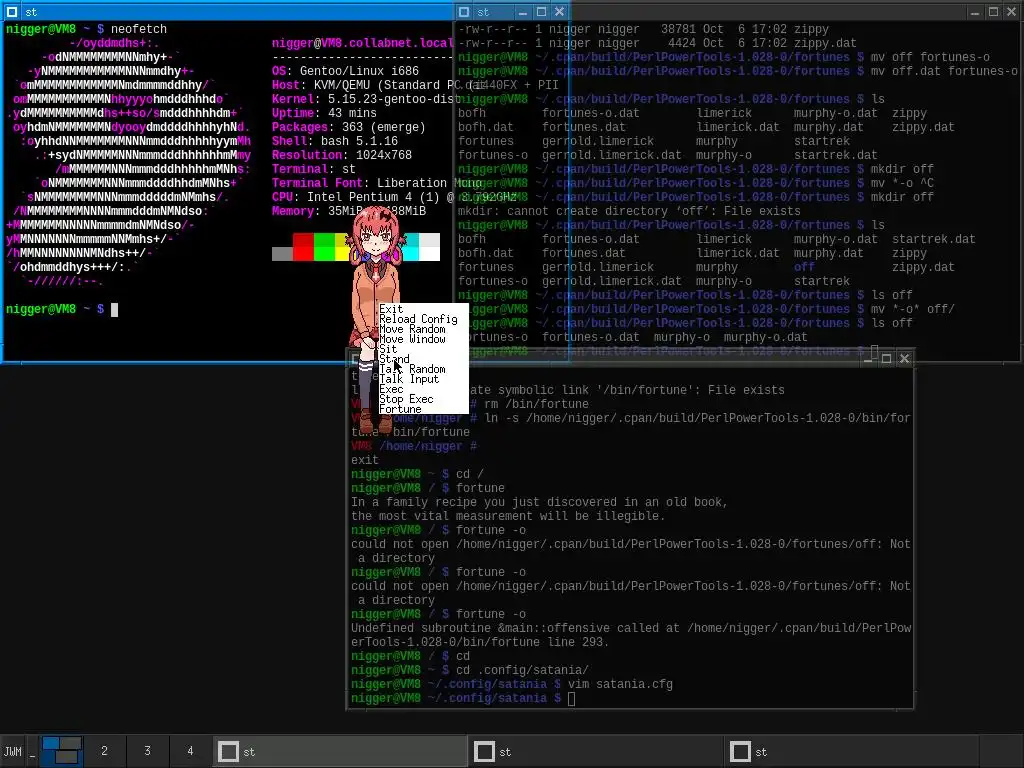Click 'vim satania.cfg' command text
The width and height of the screenshot is (1024, 768).
(620, 684)
